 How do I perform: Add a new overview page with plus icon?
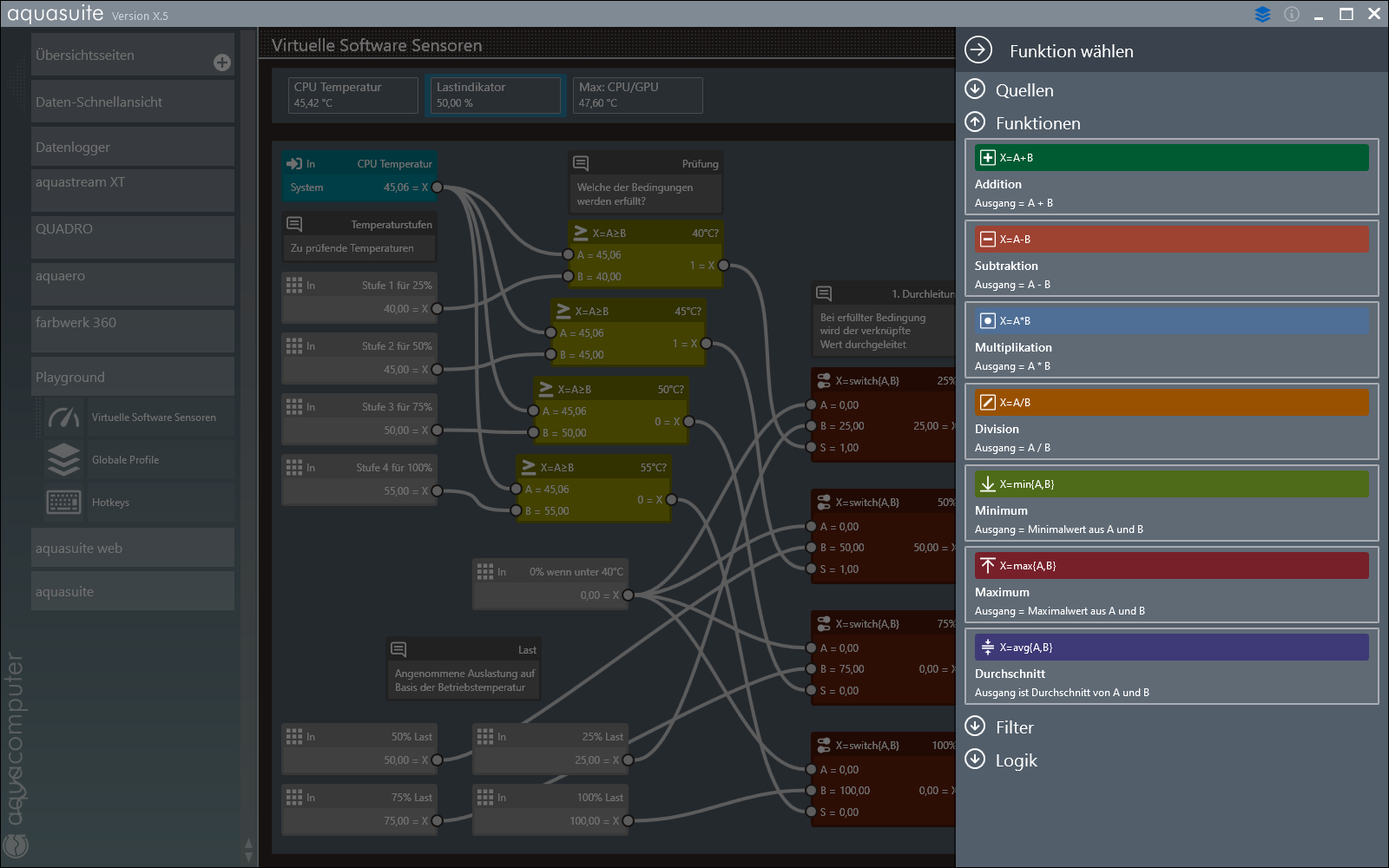(x=222, y=62)
